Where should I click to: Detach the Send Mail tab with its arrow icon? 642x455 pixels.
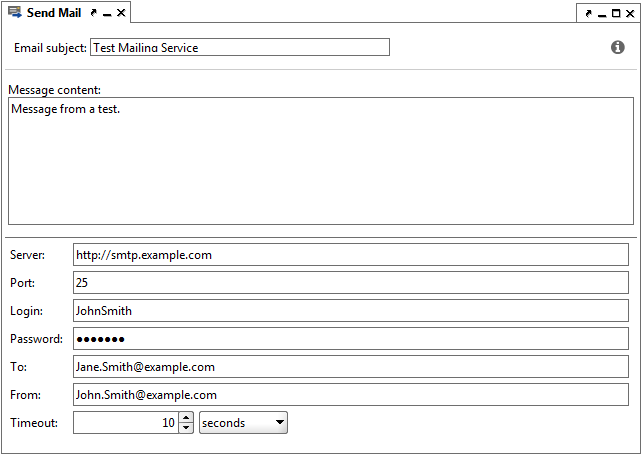(x=94, y=13)
